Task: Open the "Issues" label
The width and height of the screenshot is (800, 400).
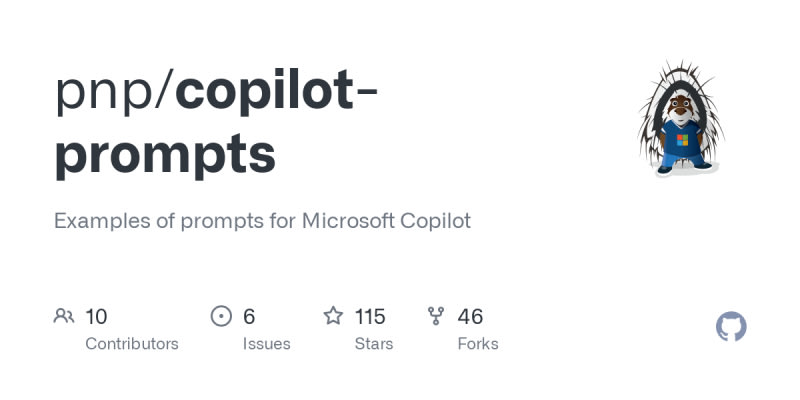Action: pyautogui.click(x=266, y=344)
